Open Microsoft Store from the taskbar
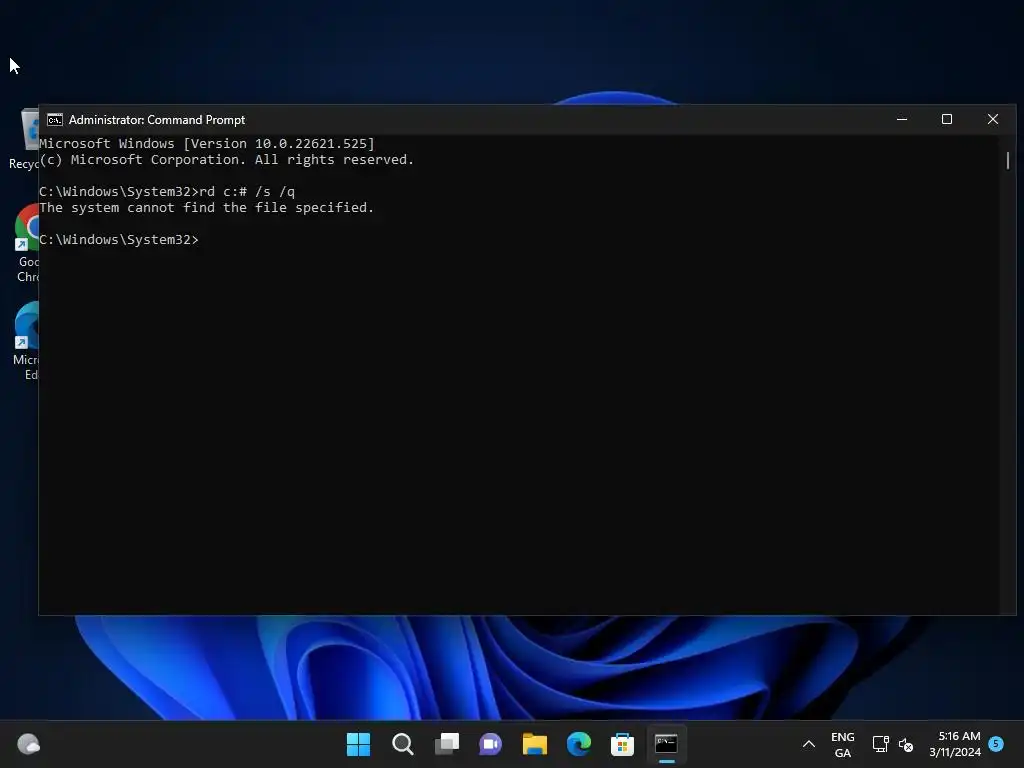 [x=622, y=744]
